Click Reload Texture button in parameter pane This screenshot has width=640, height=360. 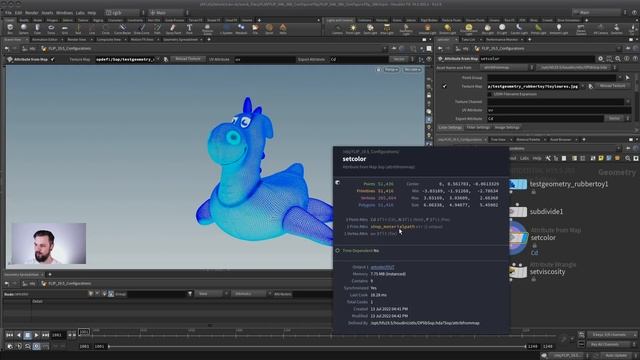[612, 86]
